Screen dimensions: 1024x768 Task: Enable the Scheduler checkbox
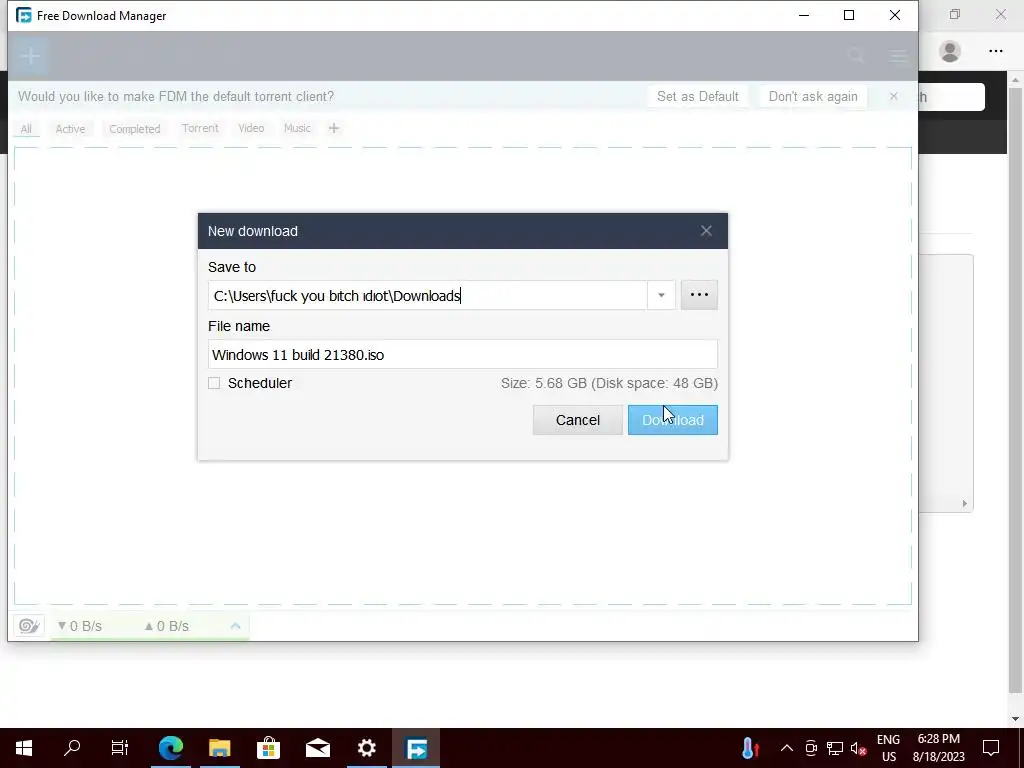tap(214, 383)
